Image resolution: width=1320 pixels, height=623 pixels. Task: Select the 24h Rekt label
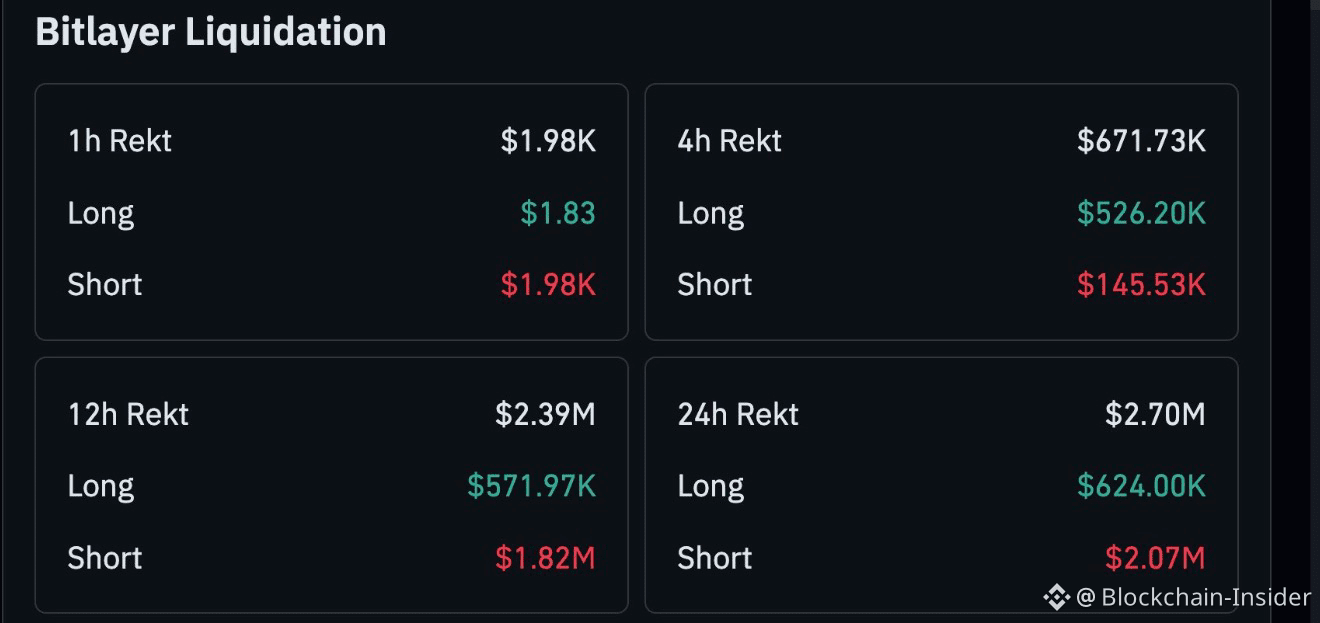[738, 413]
